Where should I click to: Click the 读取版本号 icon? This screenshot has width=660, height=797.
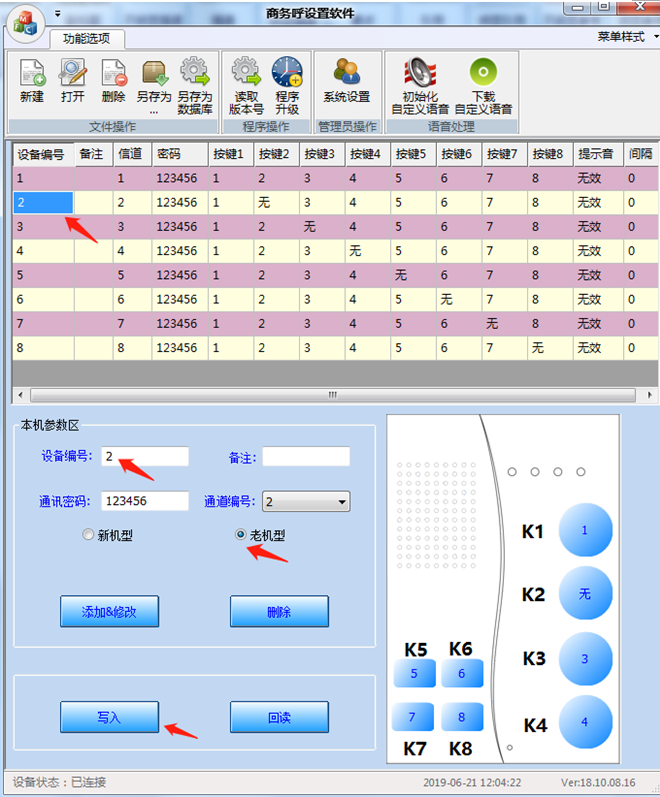click(246, 75)
